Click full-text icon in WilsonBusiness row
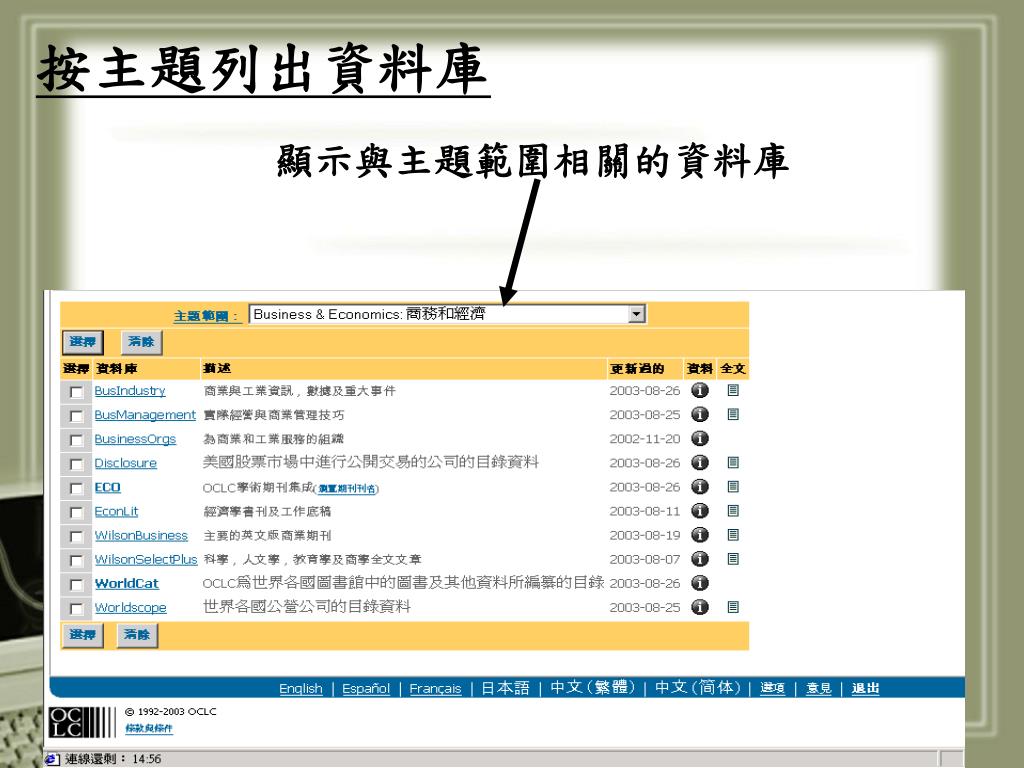Screen dimensions: 1024x768 pos(733,536)
